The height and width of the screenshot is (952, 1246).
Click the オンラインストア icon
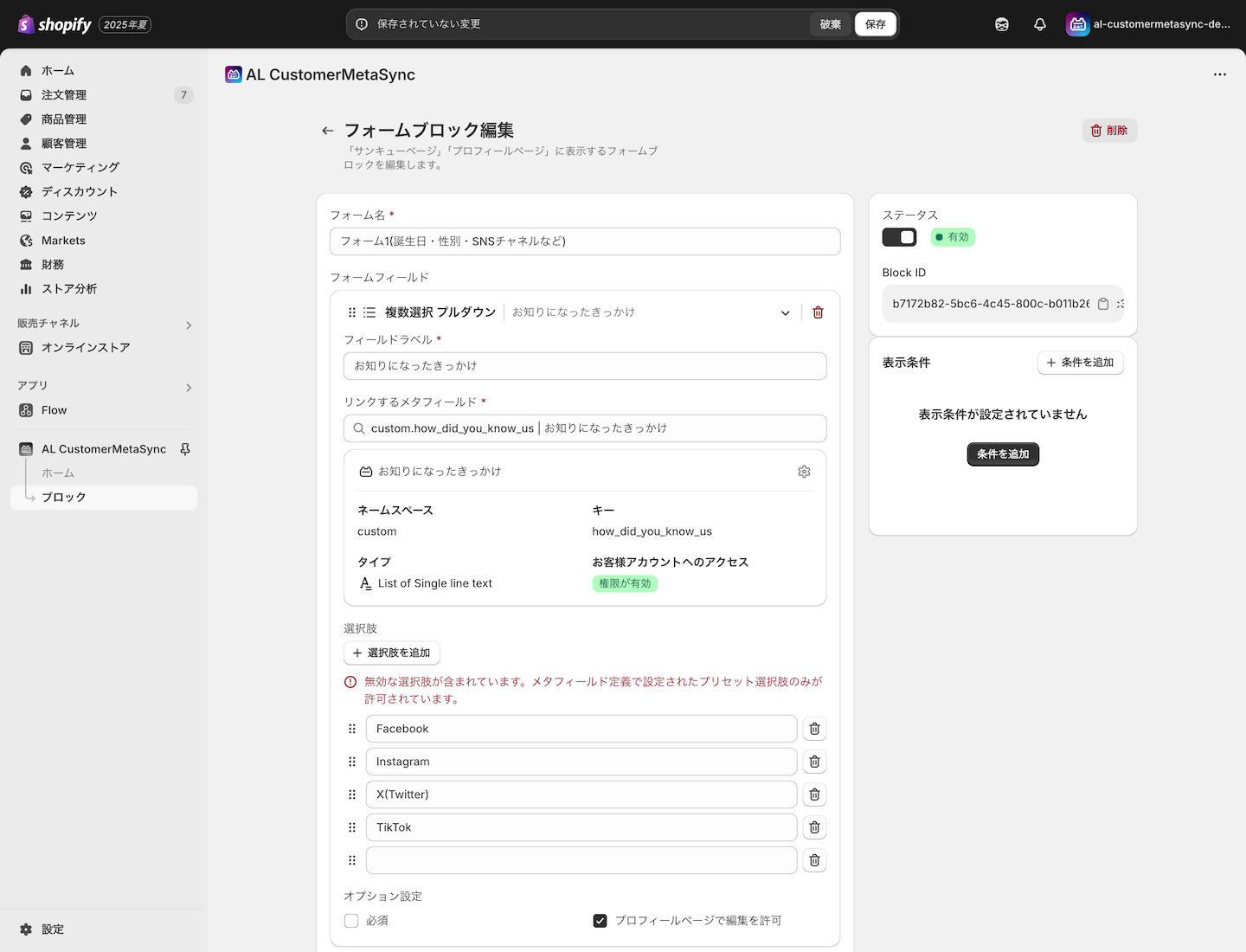(x=26, y=348)
